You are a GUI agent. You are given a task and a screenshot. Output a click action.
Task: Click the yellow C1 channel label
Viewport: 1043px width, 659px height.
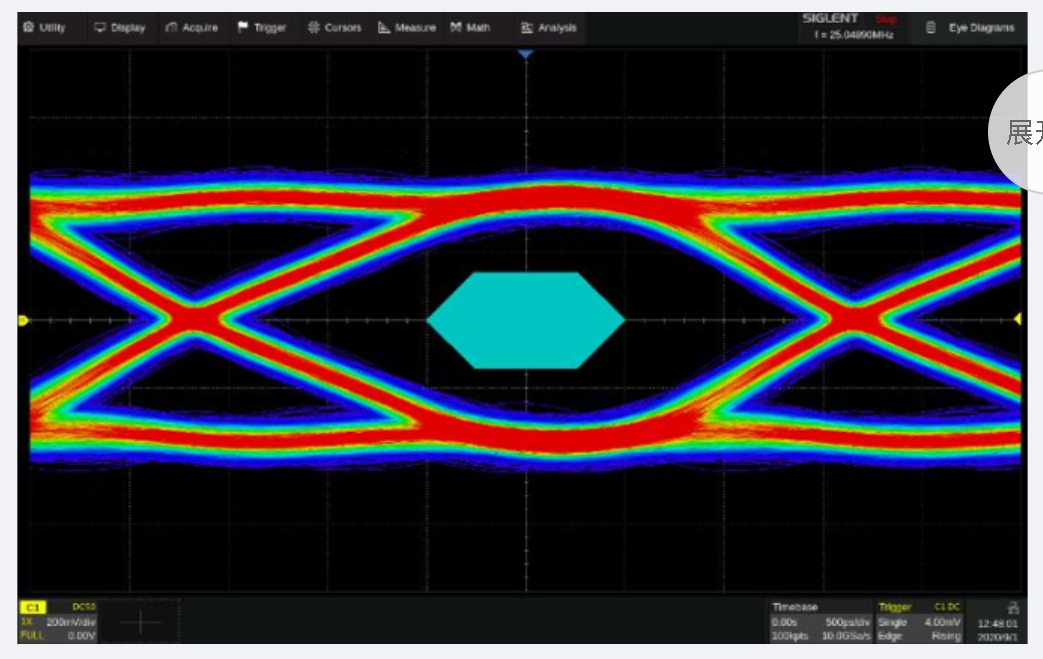(x=33, y=607)
